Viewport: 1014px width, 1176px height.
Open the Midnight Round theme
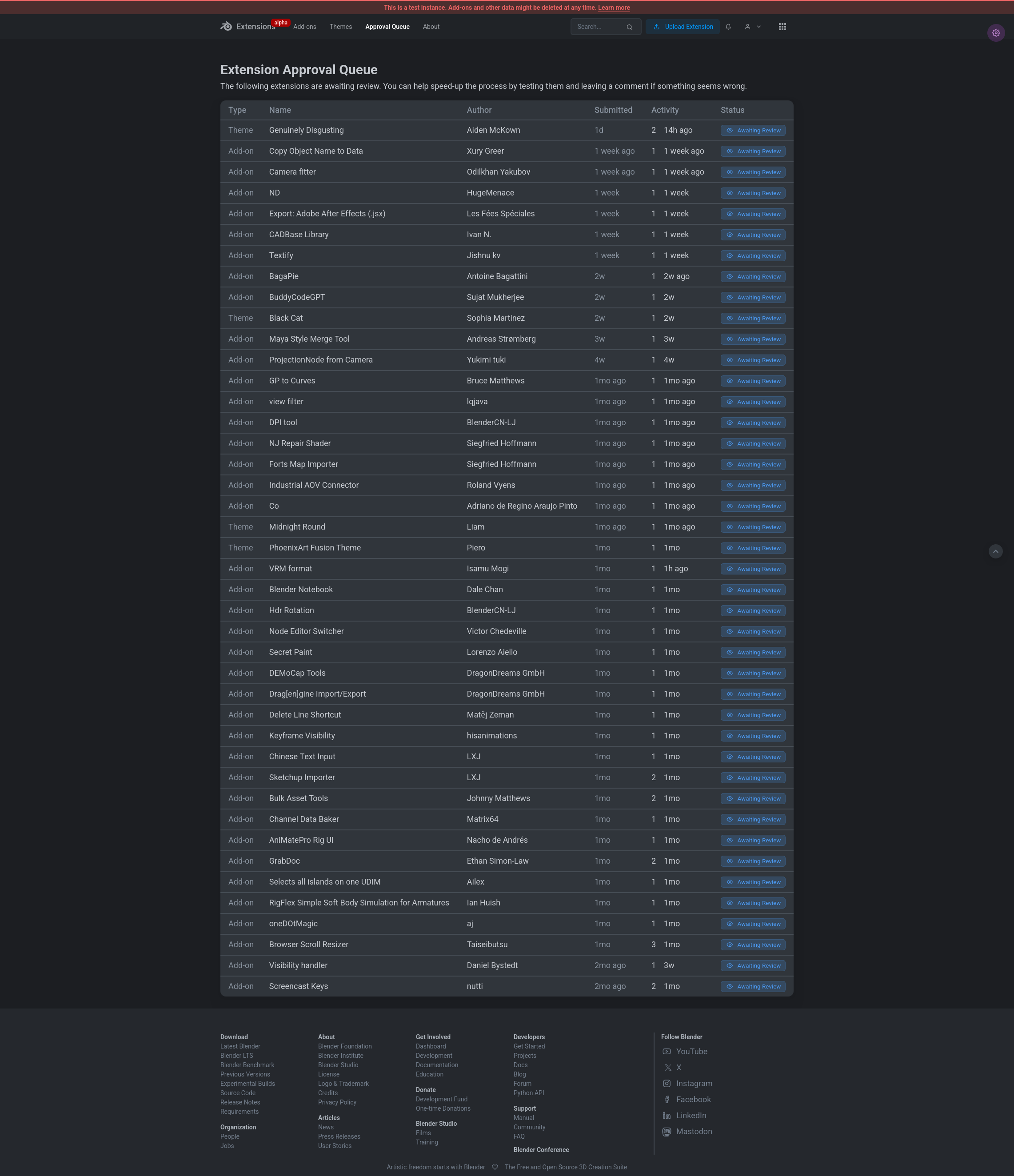pyautogui.click(x=297, y=527)
